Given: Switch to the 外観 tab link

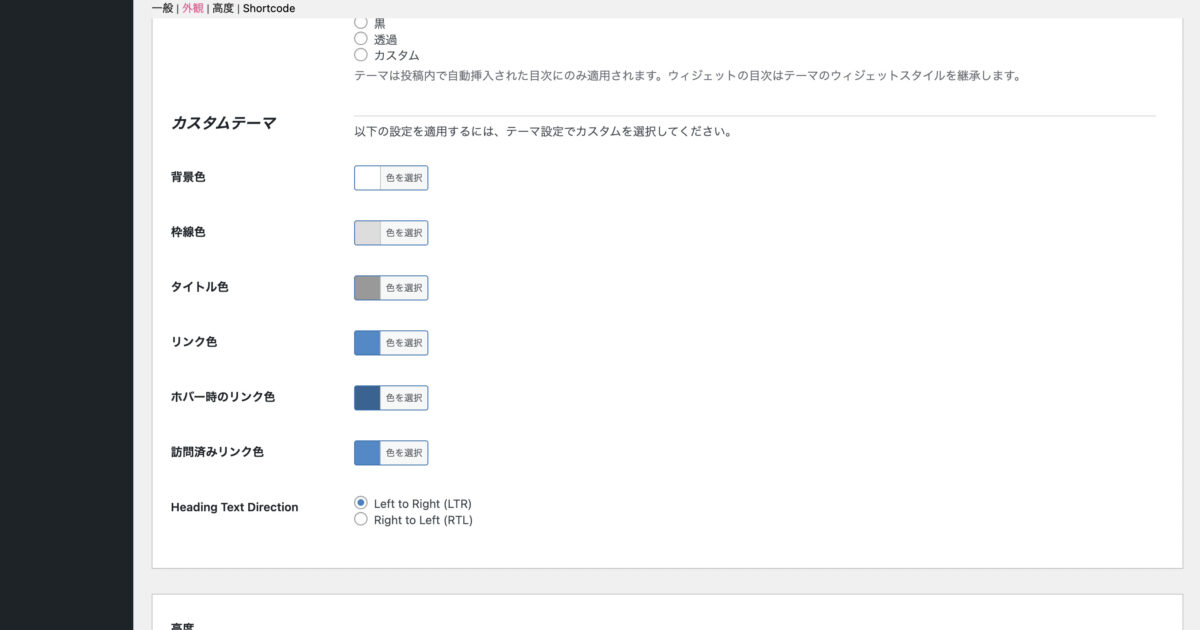Looking at the screenshot, I should click(192, 8).
